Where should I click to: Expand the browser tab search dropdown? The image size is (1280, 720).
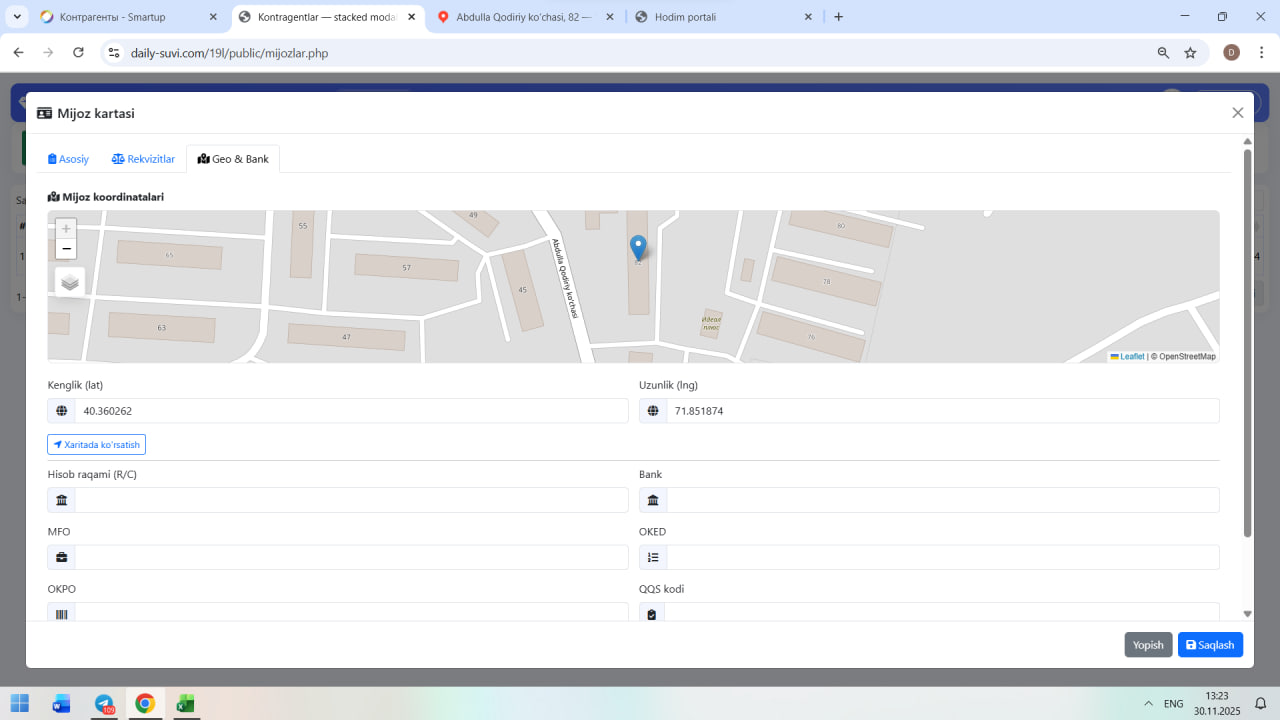tap(17, 17)
